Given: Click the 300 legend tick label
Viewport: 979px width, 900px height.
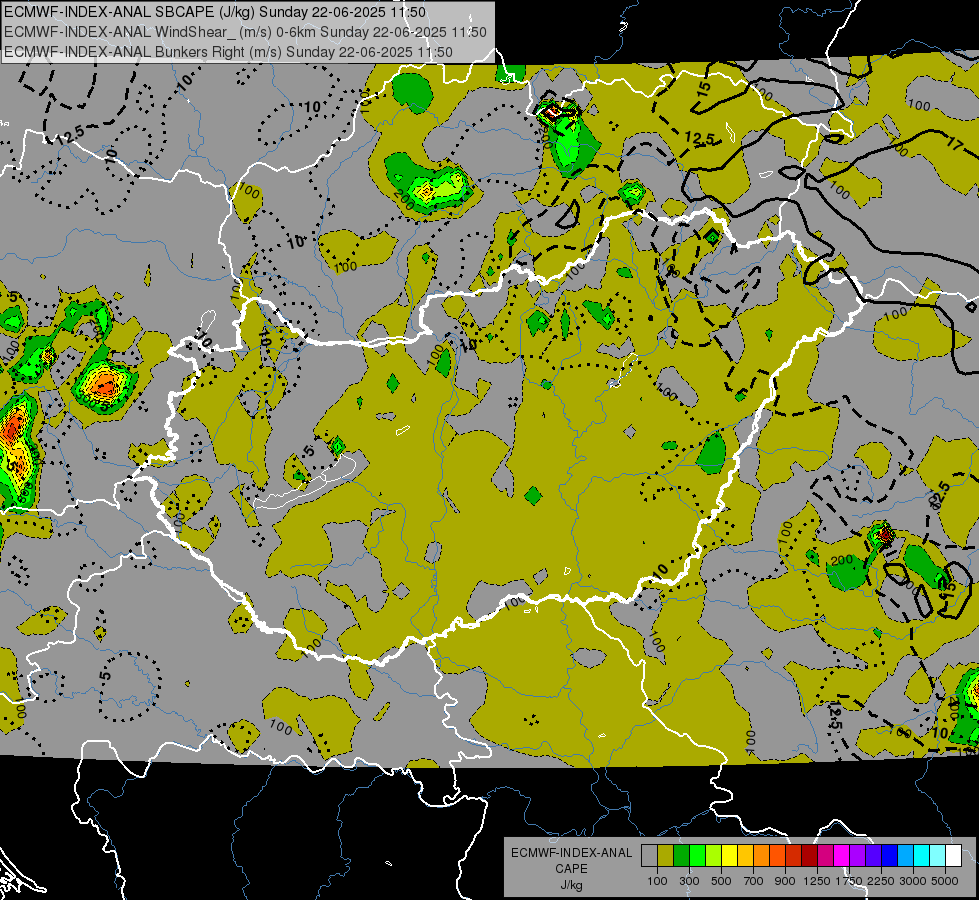Looking at the screenshot, I should tap(689, 881).
